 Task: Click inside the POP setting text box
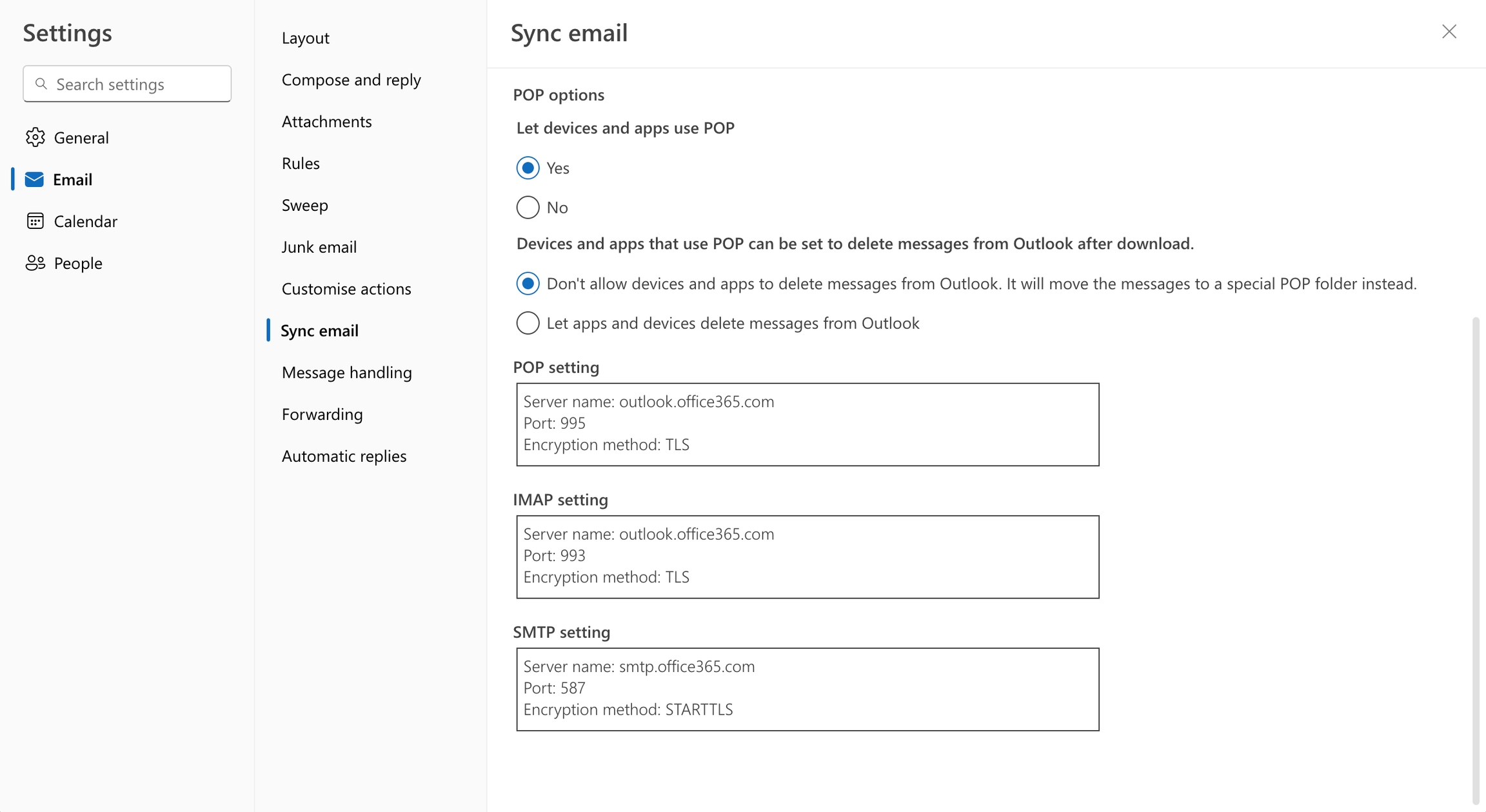click(x=807, y=424)
